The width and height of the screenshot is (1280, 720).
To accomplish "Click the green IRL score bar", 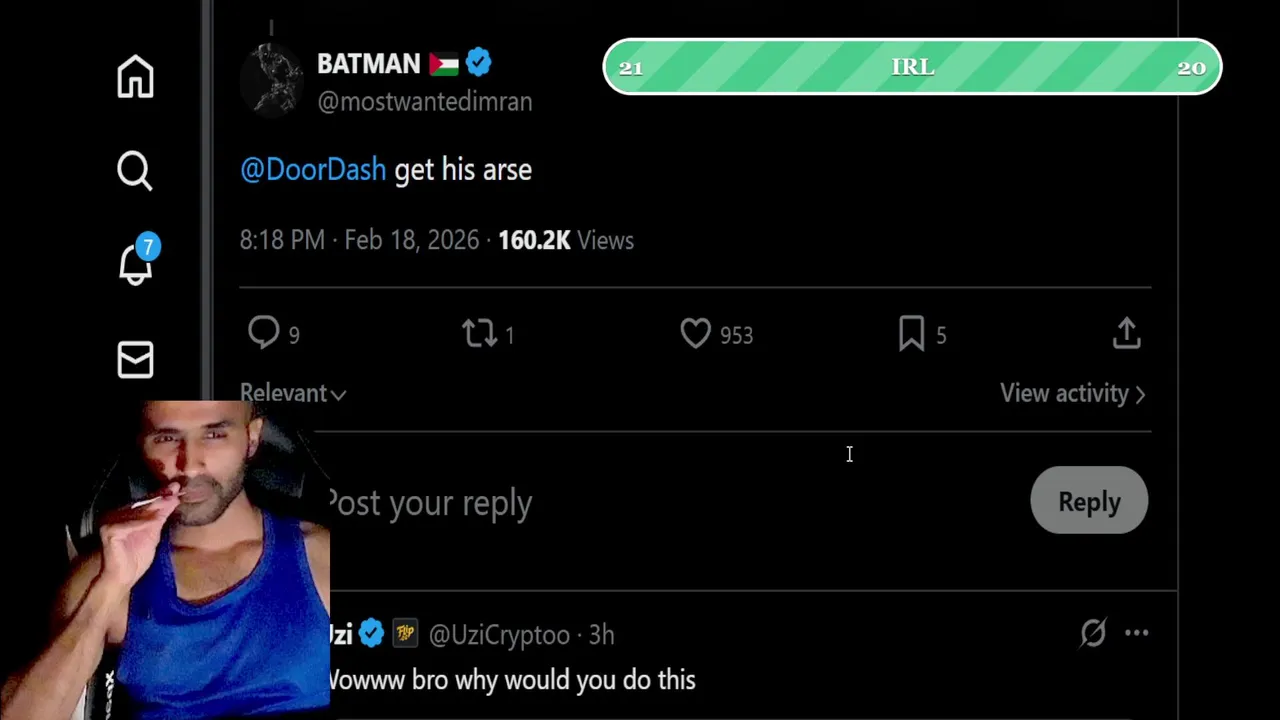I will click(912, 67).
